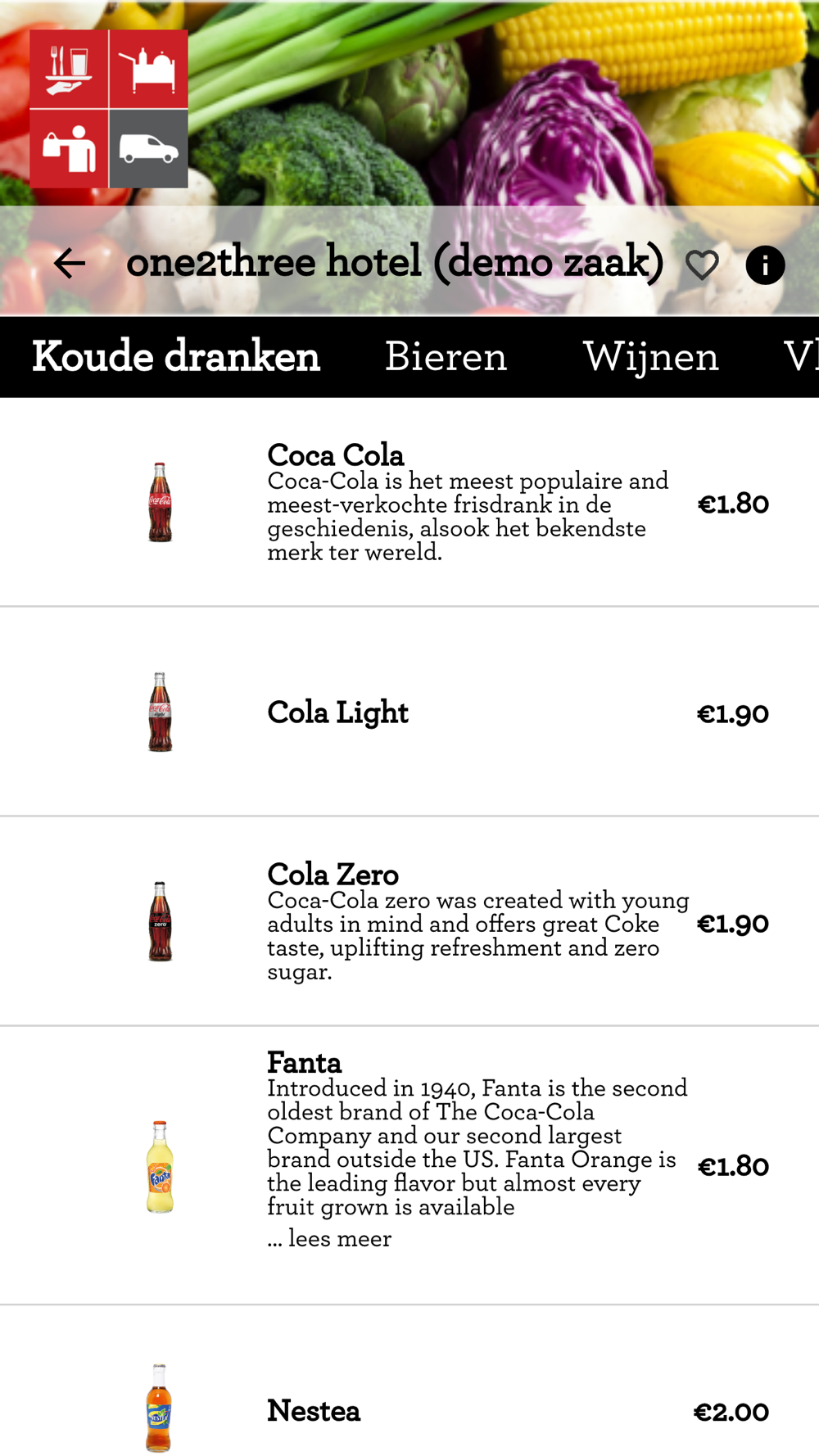Open the Cola Light item title
The image size is (819, 1456).
(x=337, y=712)
